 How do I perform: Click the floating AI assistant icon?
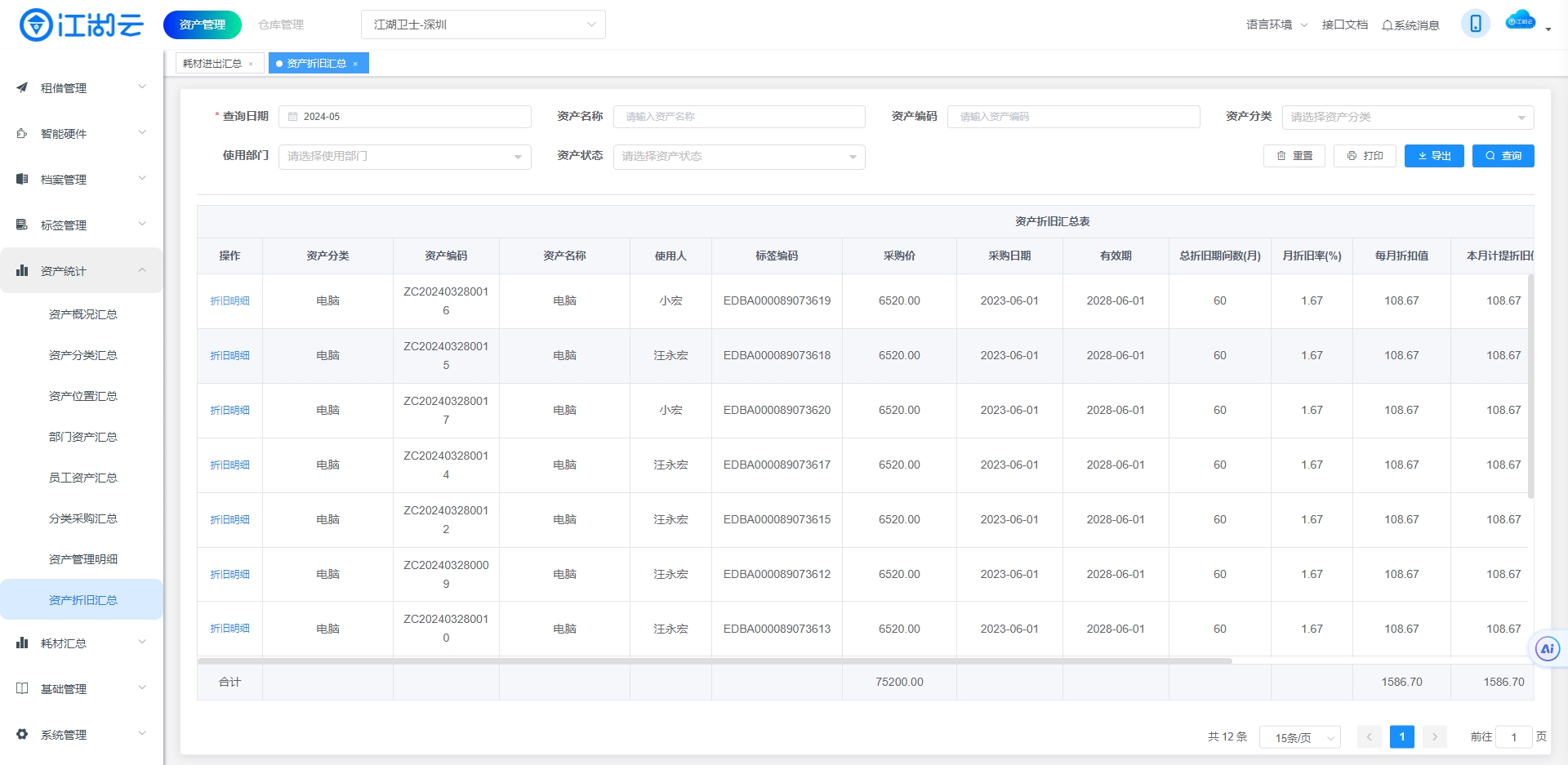click(x=1547, y=649)
